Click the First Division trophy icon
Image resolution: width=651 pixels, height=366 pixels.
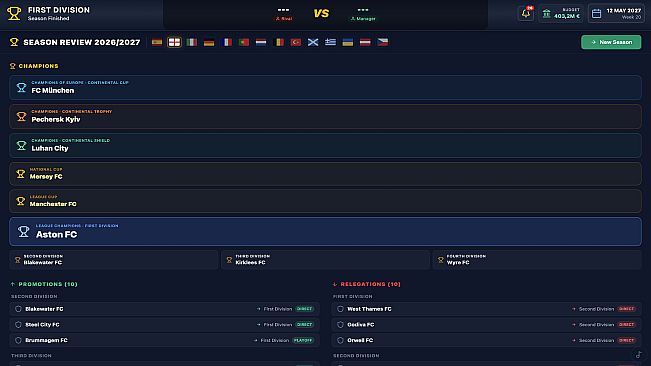[x=14, y=13]
